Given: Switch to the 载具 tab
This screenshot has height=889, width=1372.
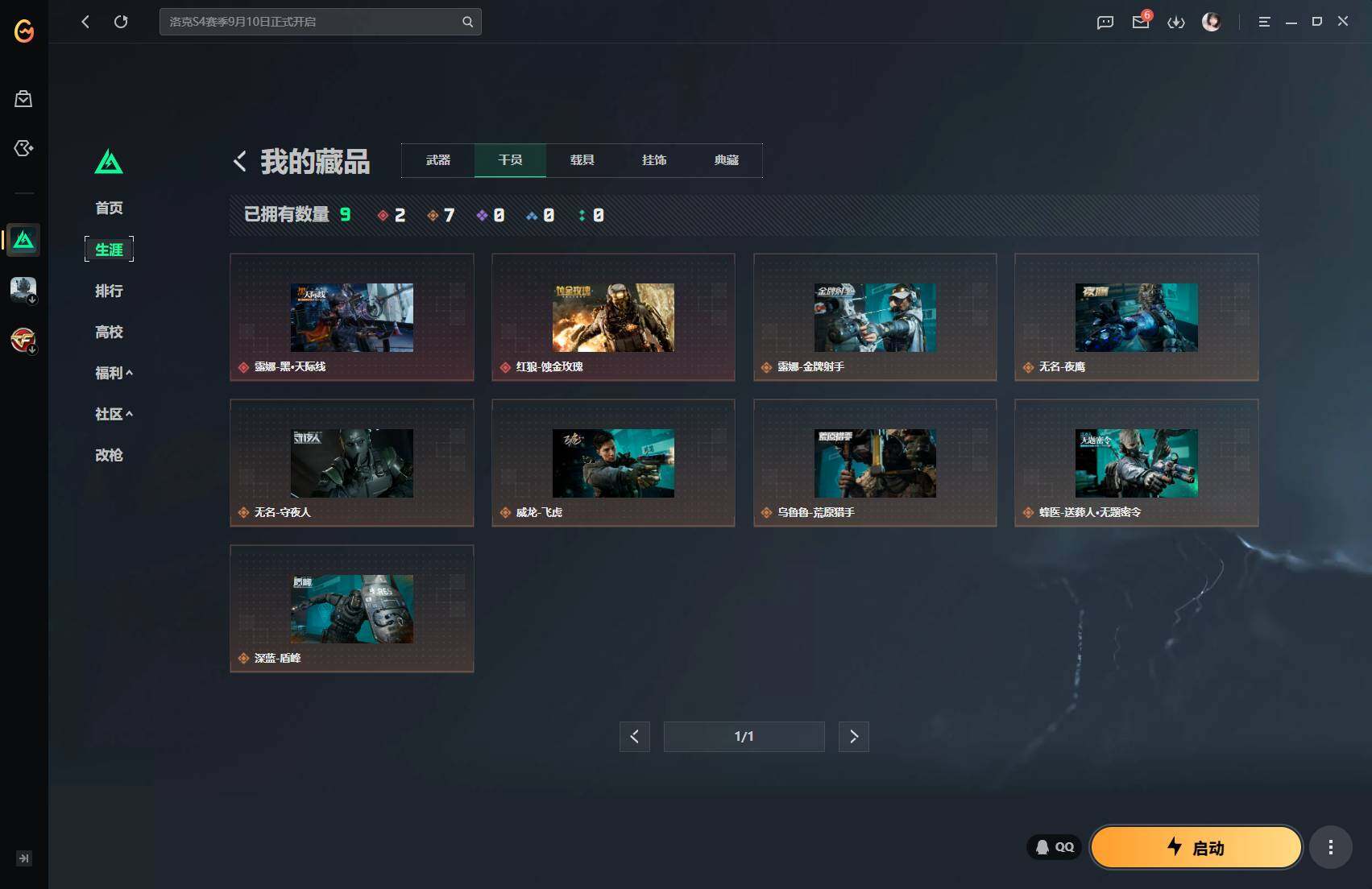Looking at the screenshot, I should pos(582,160).
